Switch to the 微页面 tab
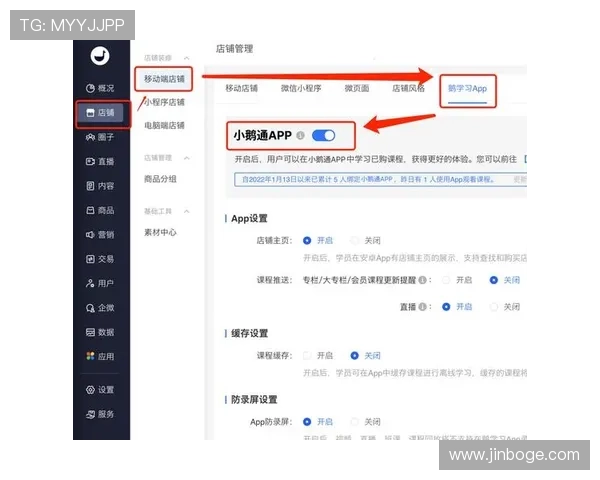This screenshot has height=480, width=600. click(357, 88)
